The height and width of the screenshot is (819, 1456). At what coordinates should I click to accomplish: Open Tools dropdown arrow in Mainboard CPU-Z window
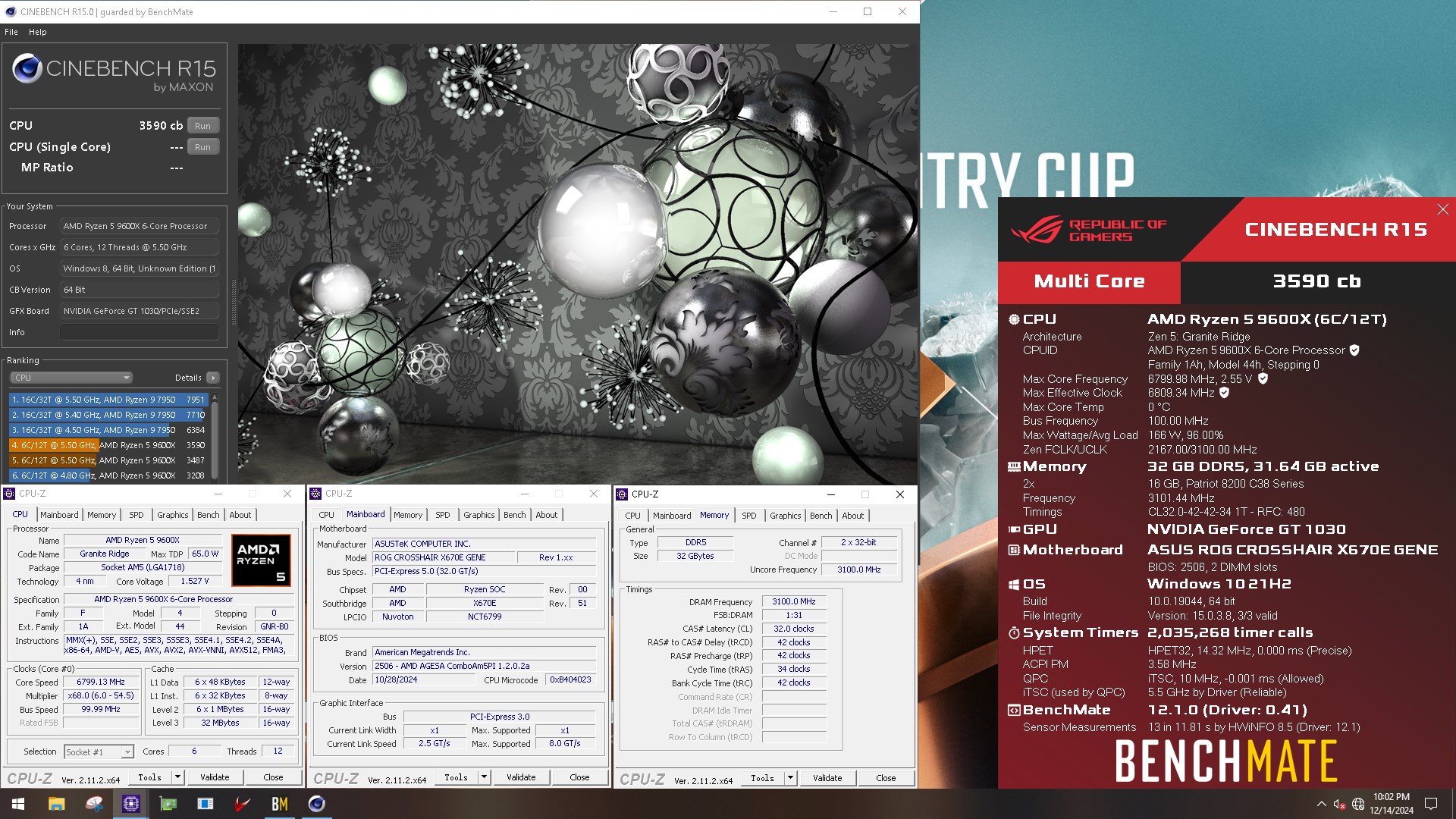click(484, 777)
